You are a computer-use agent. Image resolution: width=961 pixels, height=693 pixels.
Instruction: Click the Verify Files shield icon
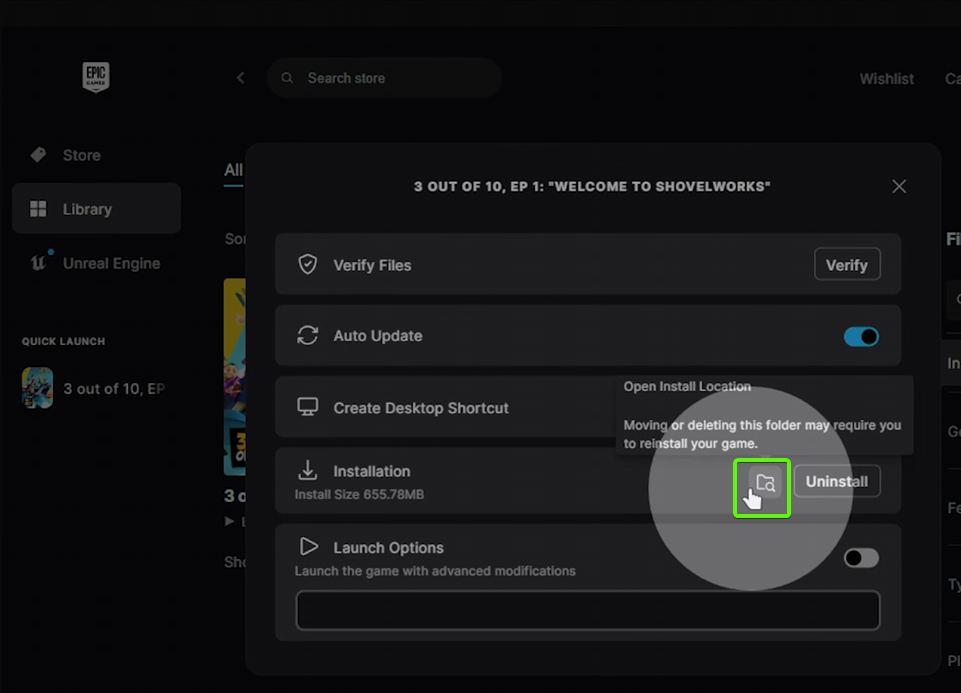(x=308, y=264)
